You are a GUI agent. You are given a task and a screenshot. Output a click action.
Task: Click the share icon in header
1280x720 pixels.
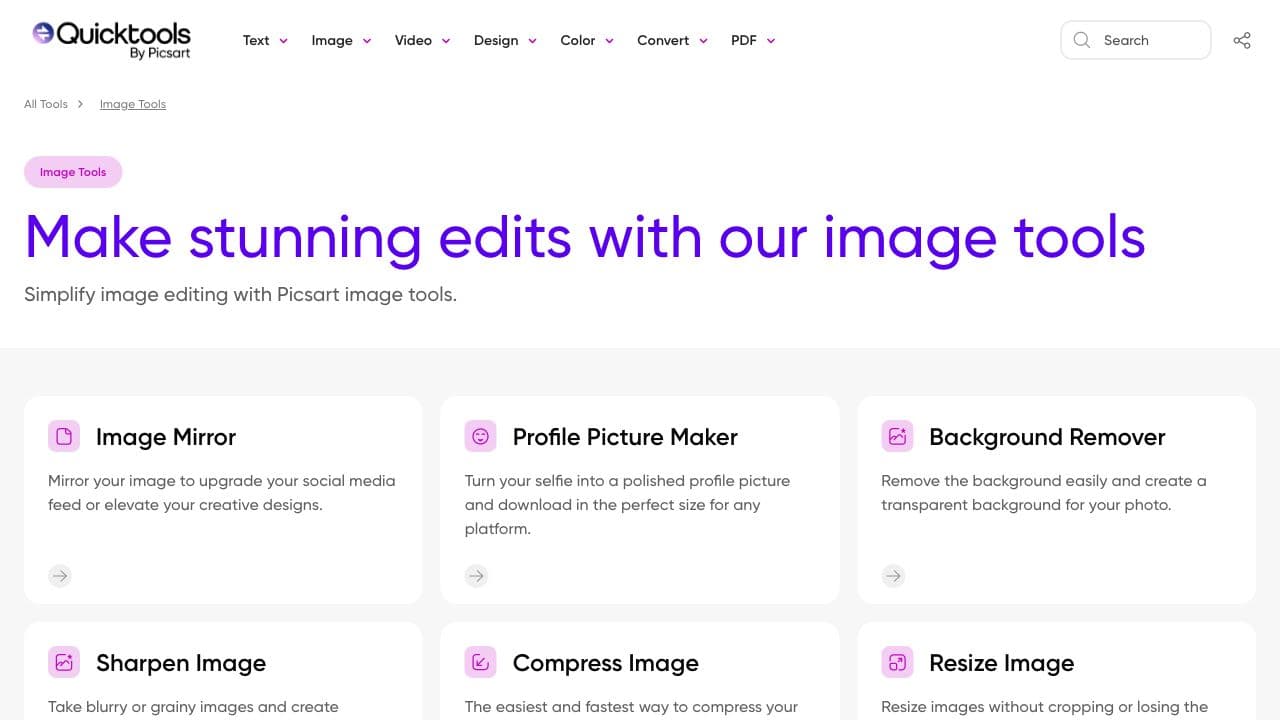pos(1242,40)
